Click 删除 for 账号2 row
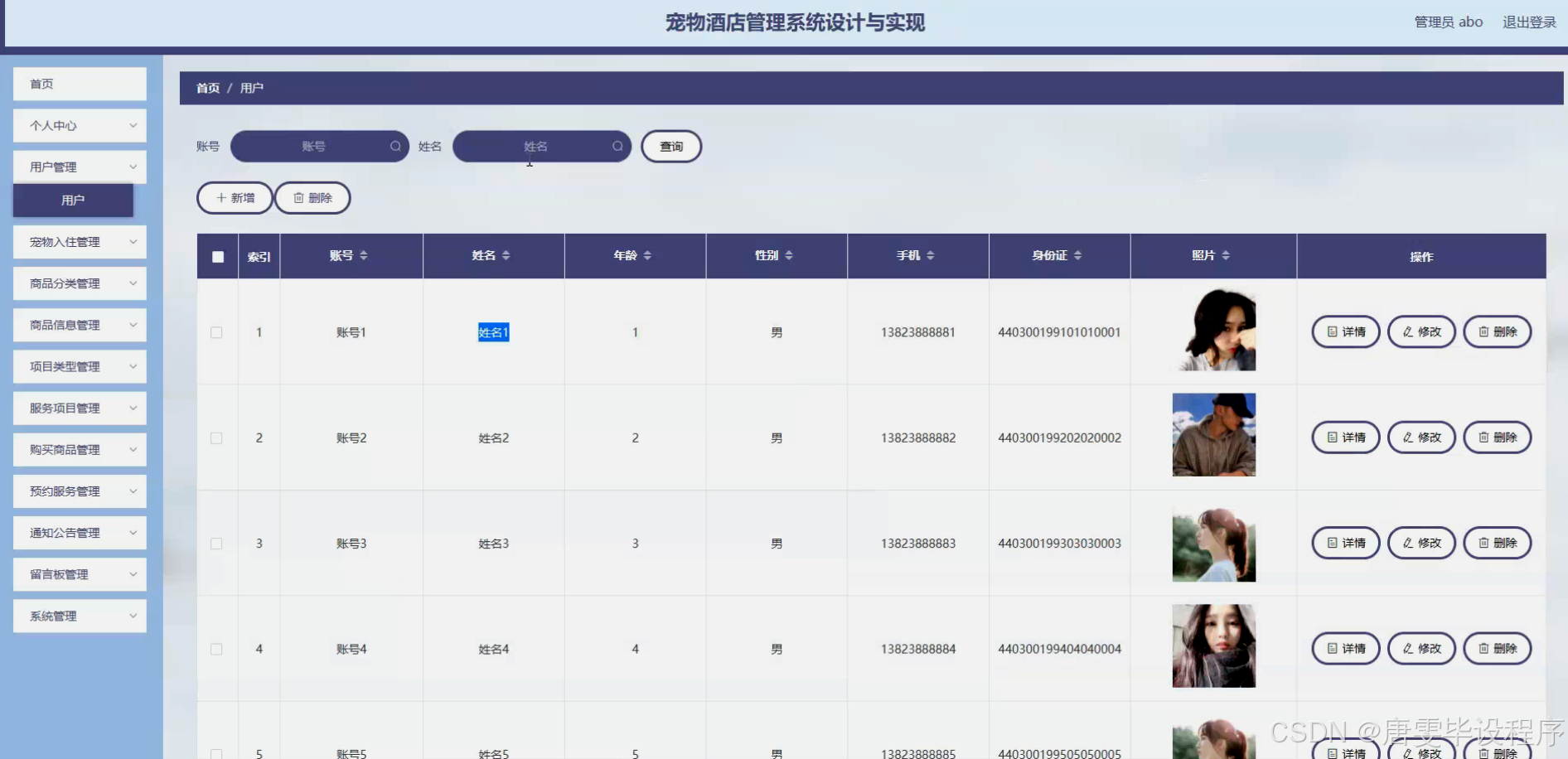Screen dimensions: 1568x759 (1498, 437)
